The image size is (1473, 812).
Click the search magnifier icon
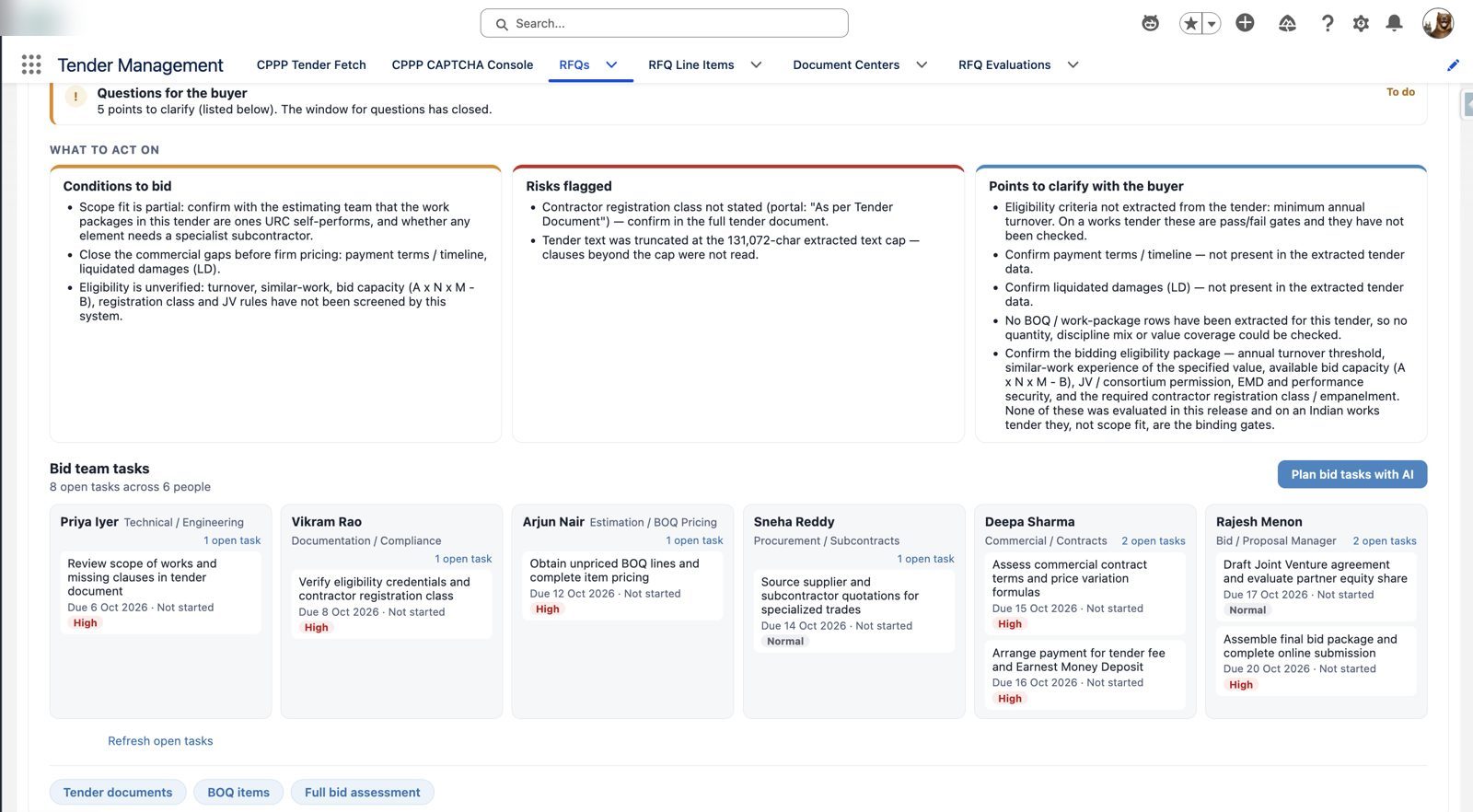click(502, 24)
